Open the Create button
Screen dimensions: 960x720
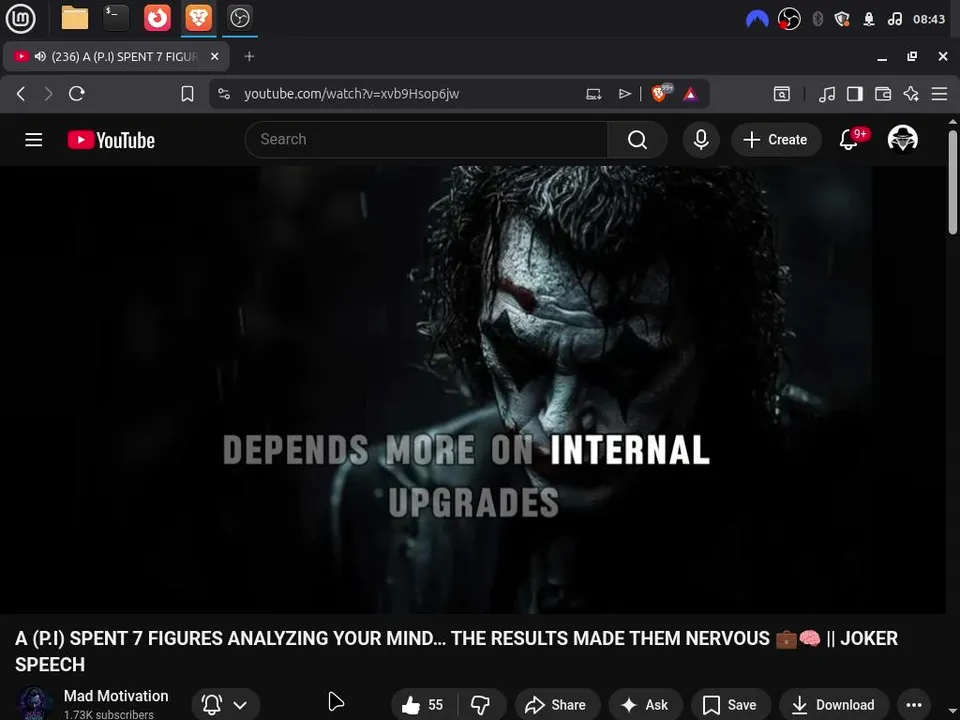click(776, 140)
